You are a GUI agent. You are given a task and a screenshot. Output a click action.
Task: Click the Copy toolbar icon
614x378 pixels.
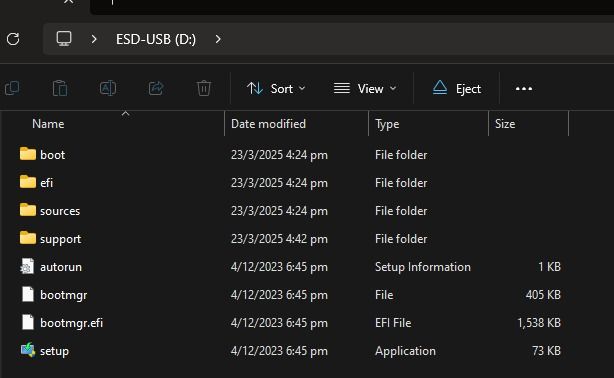tap(12, 88)
